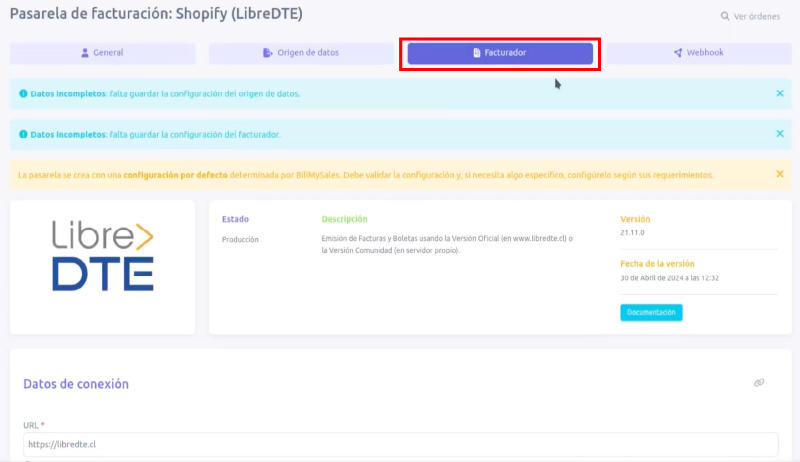Click the 'Estado' column heading
Image resolution: width=800 pixels, height=462 pixels.
pyautogui.click(x=235, y=219)
